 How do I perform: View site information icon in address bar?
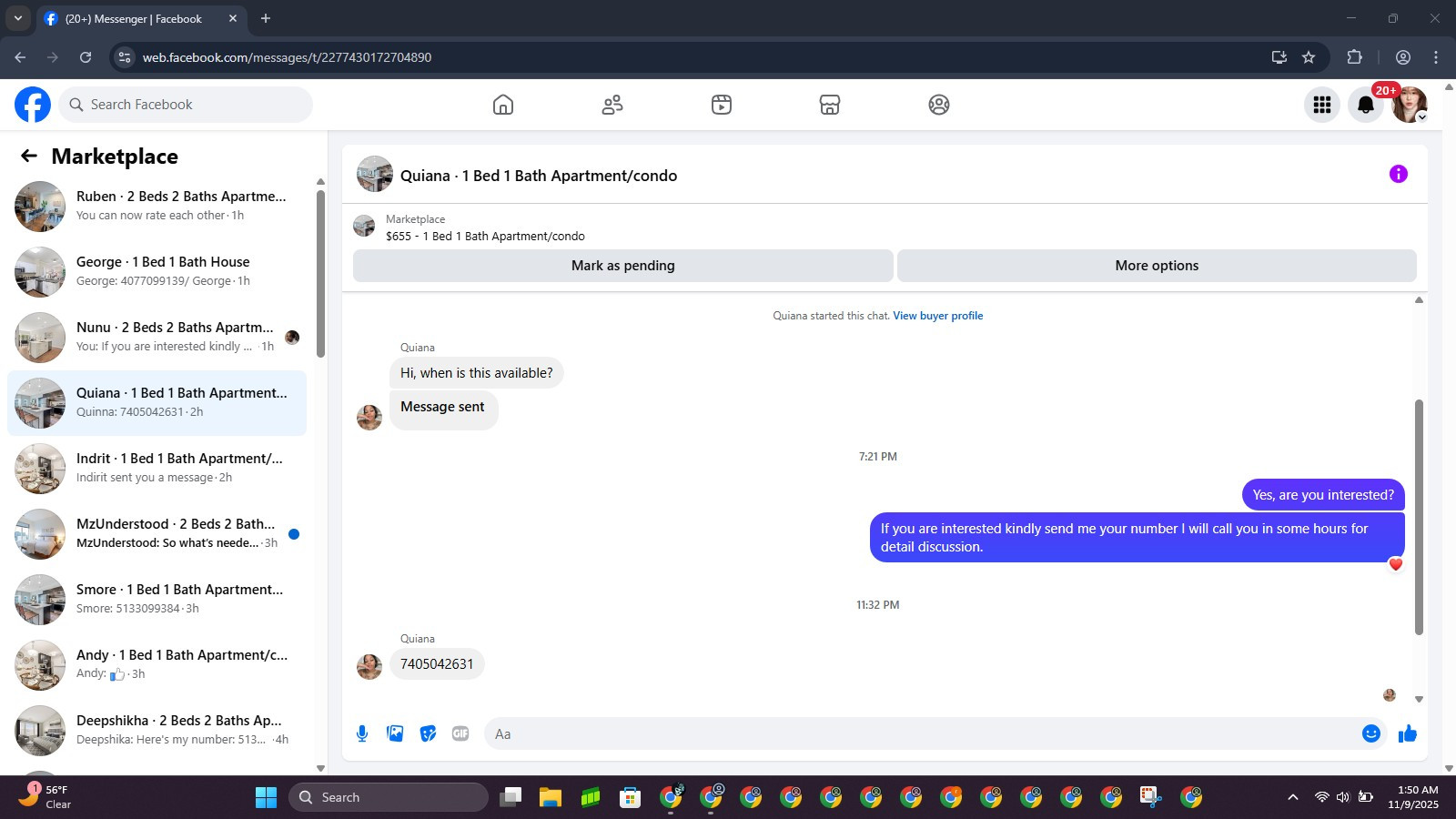click(125, 57)
